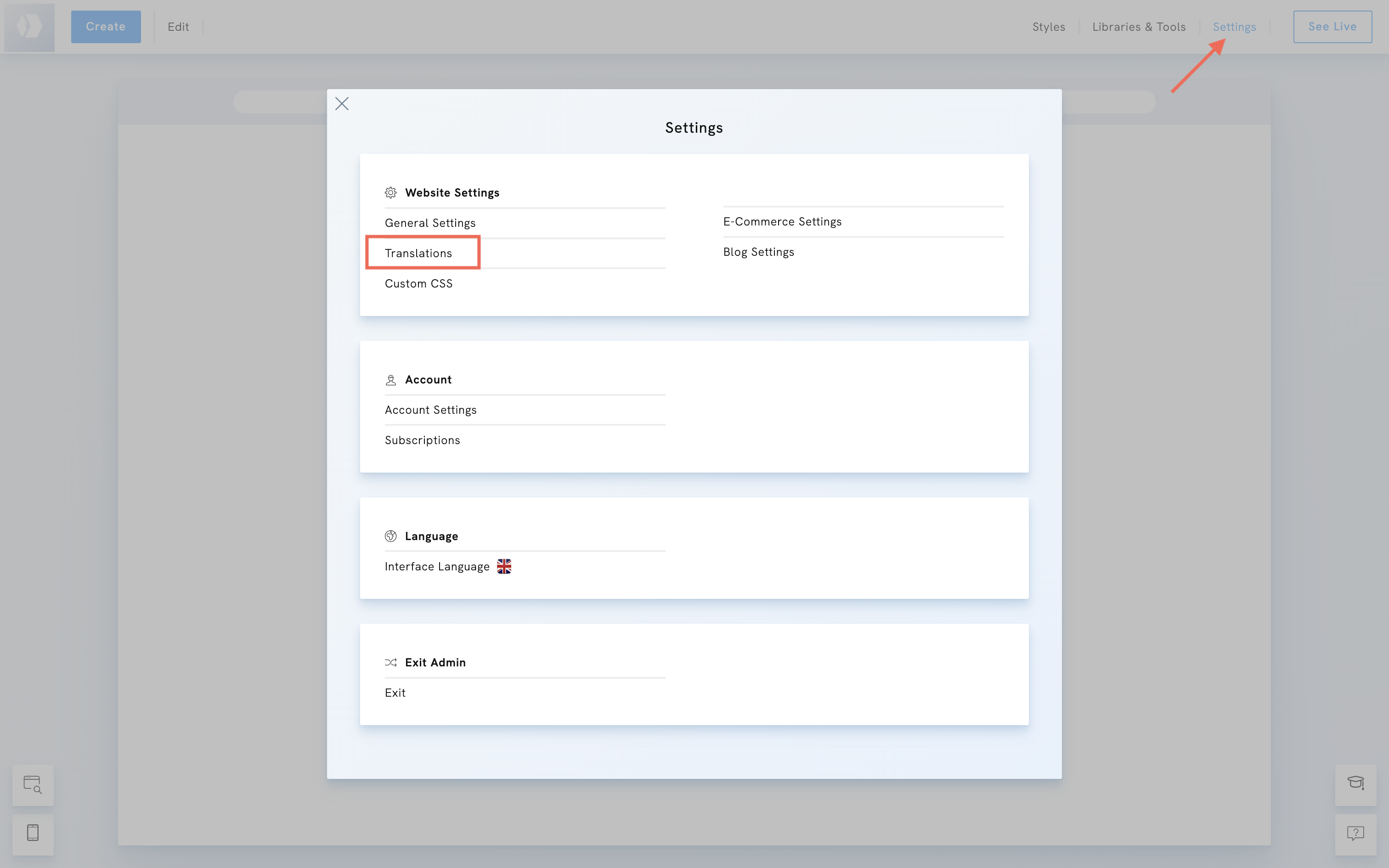Viewport: 1389px width, 868px height.
Task: Click the shuffle icon beside Exit Admin
Action: 391,662
